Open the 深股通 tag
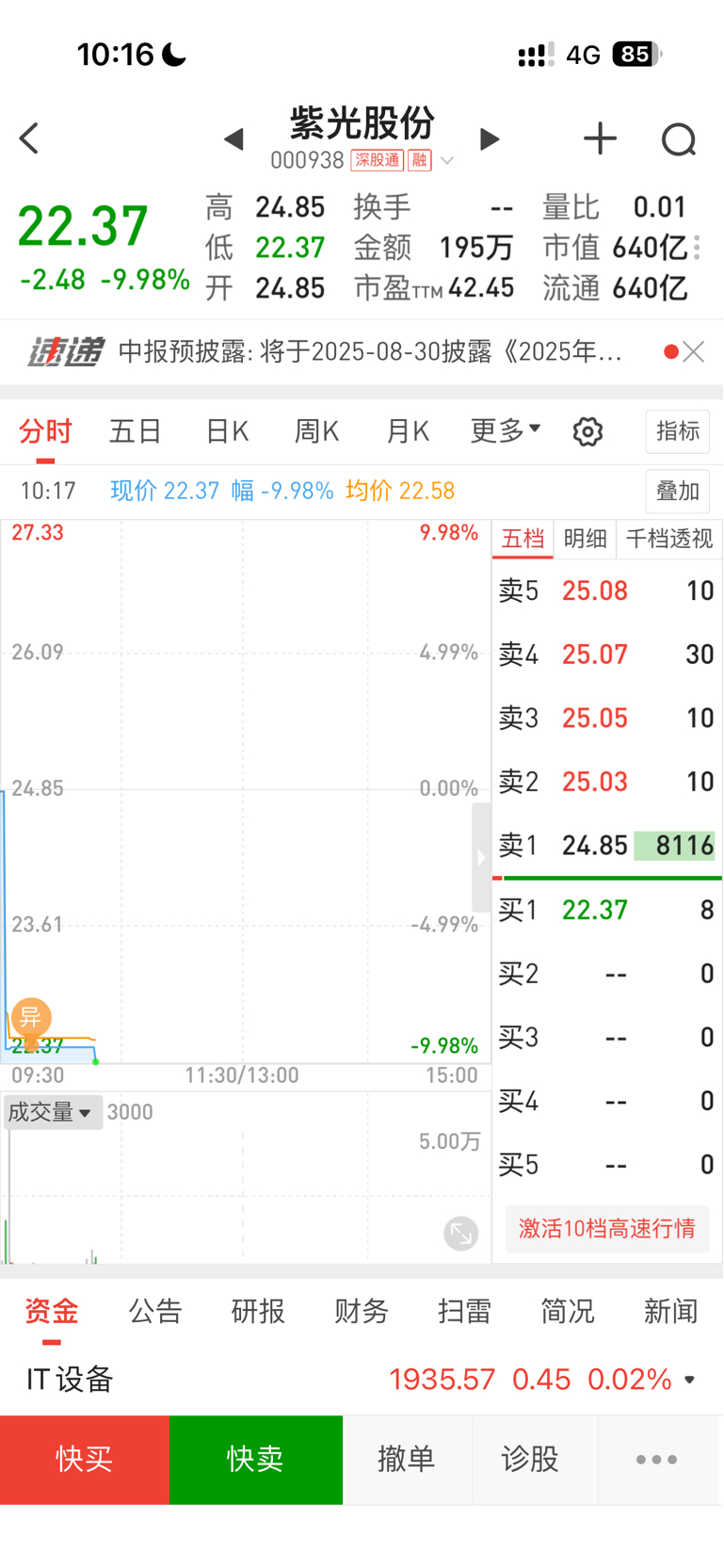 (377, 160)
